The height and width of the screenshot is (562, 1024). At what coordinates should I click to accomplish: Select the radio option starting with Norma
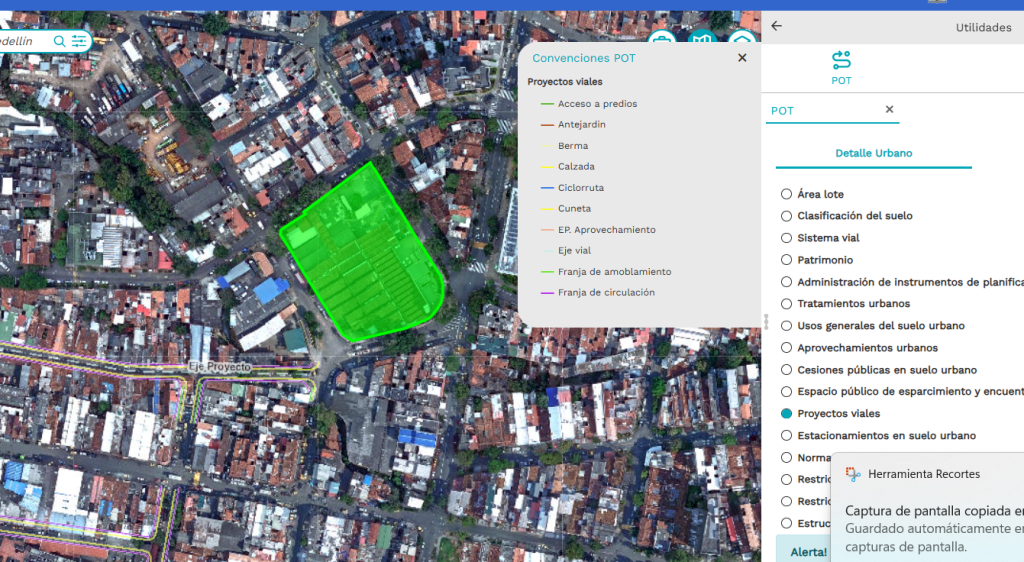click(x=786, y=458)
